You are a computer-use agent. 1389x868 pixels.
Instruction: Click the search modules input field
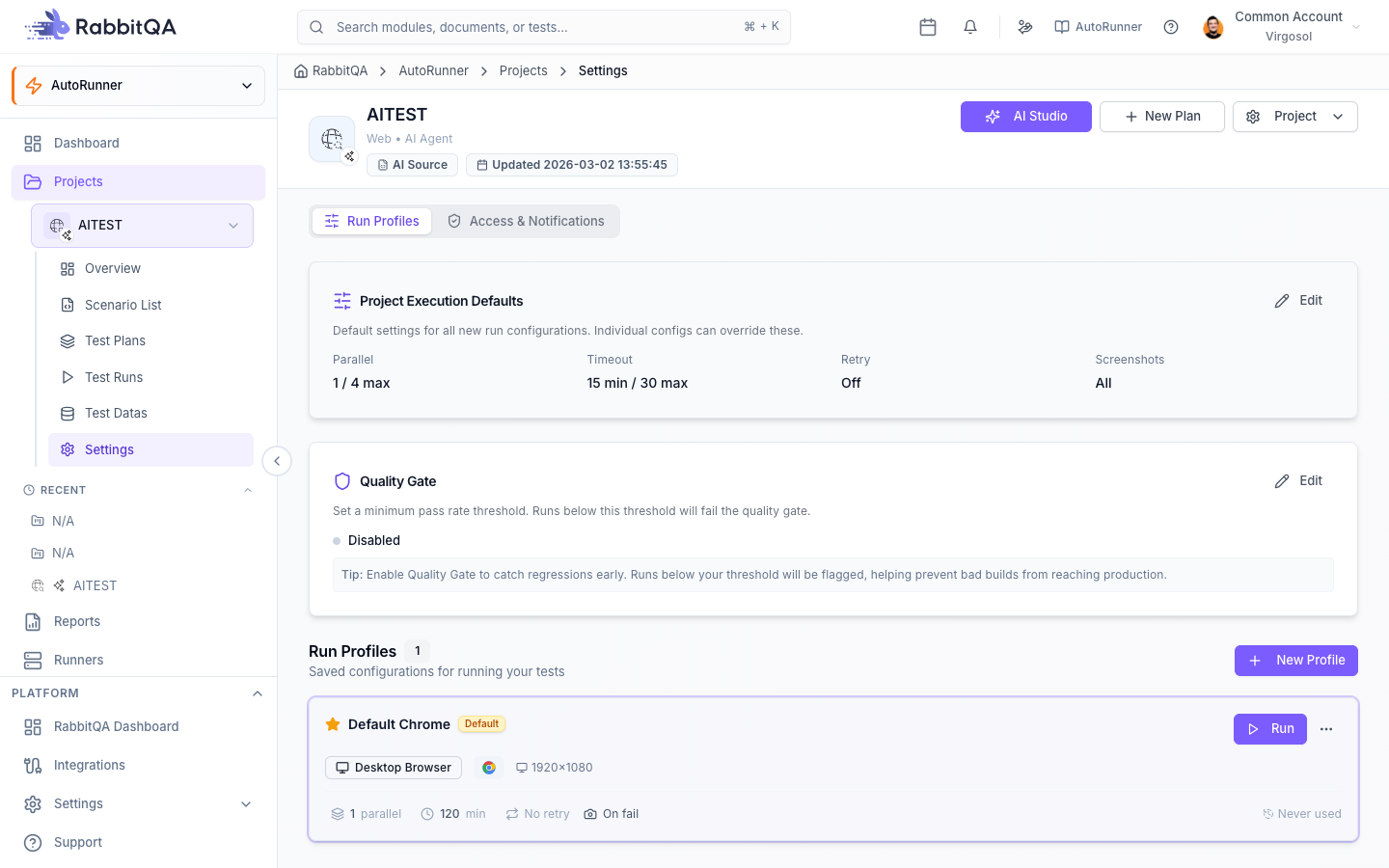544,27
